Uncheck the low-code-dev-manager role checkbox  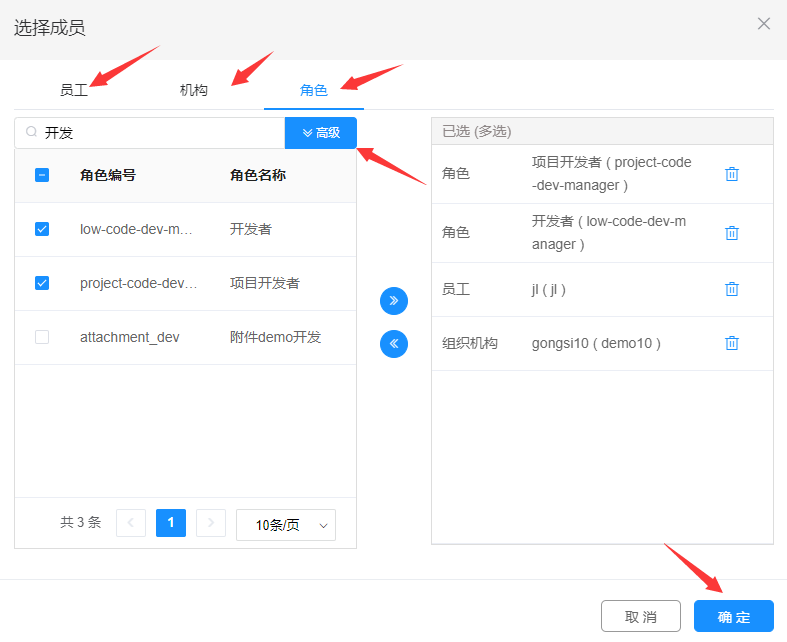click(x=42, y=229)
